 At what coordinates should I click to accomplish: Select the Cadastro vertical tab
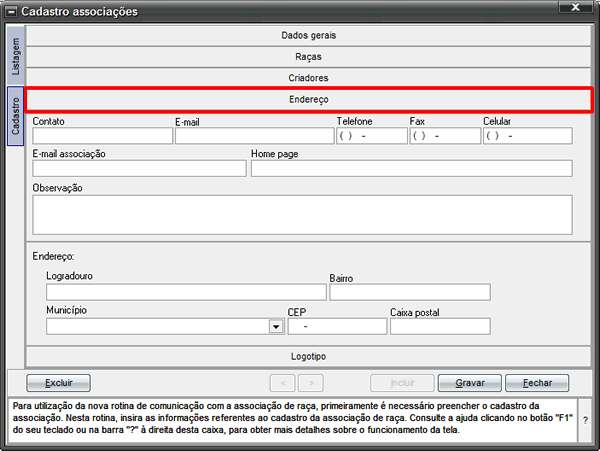pyautogui.click(x=15, y=116)
